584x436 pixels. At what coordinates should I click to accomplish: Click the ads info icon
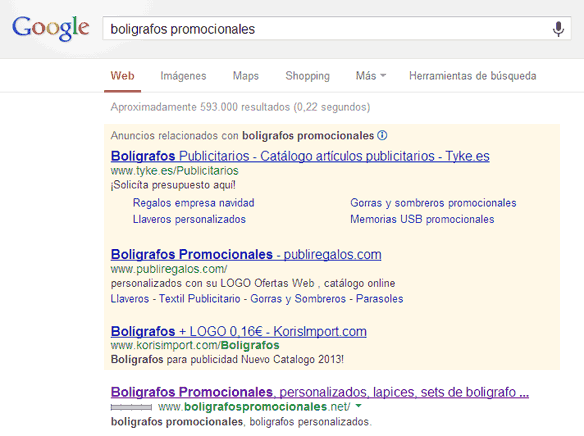(382, 135)
